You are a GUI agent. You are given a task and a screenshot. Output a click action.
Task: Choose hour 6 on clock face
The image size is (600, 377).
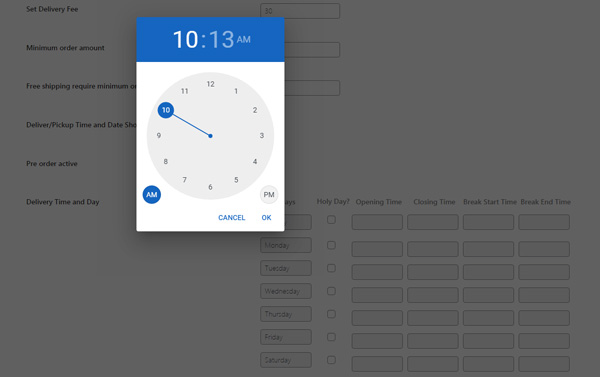(210, 187)
